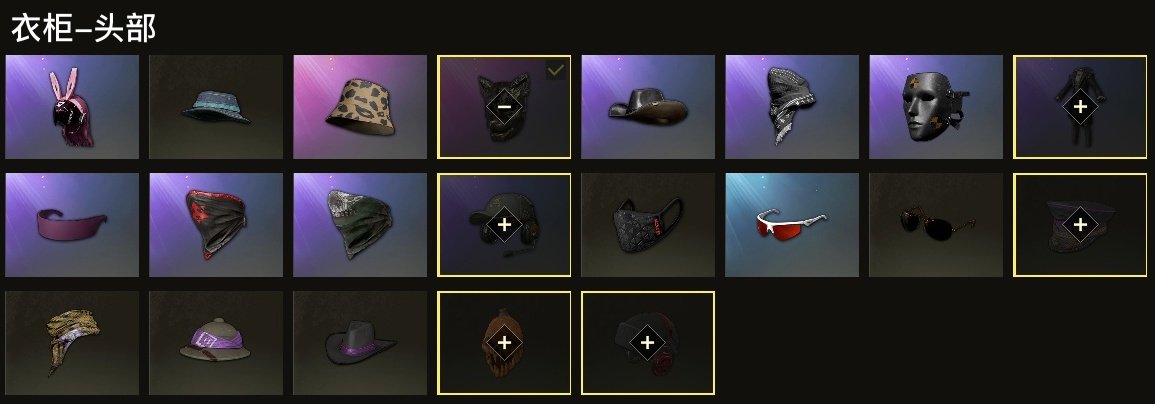Viewport: 1155px width, 404px height.
Task: Add the beanie with red headphones
Action: click(x=648, y=343)
